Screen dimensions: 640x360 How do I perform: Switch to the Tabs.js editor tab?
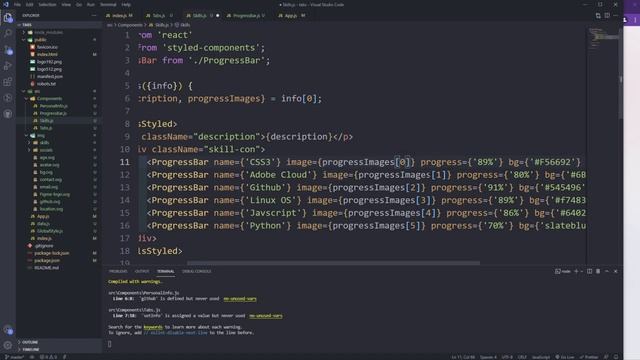tap(159, 16)
